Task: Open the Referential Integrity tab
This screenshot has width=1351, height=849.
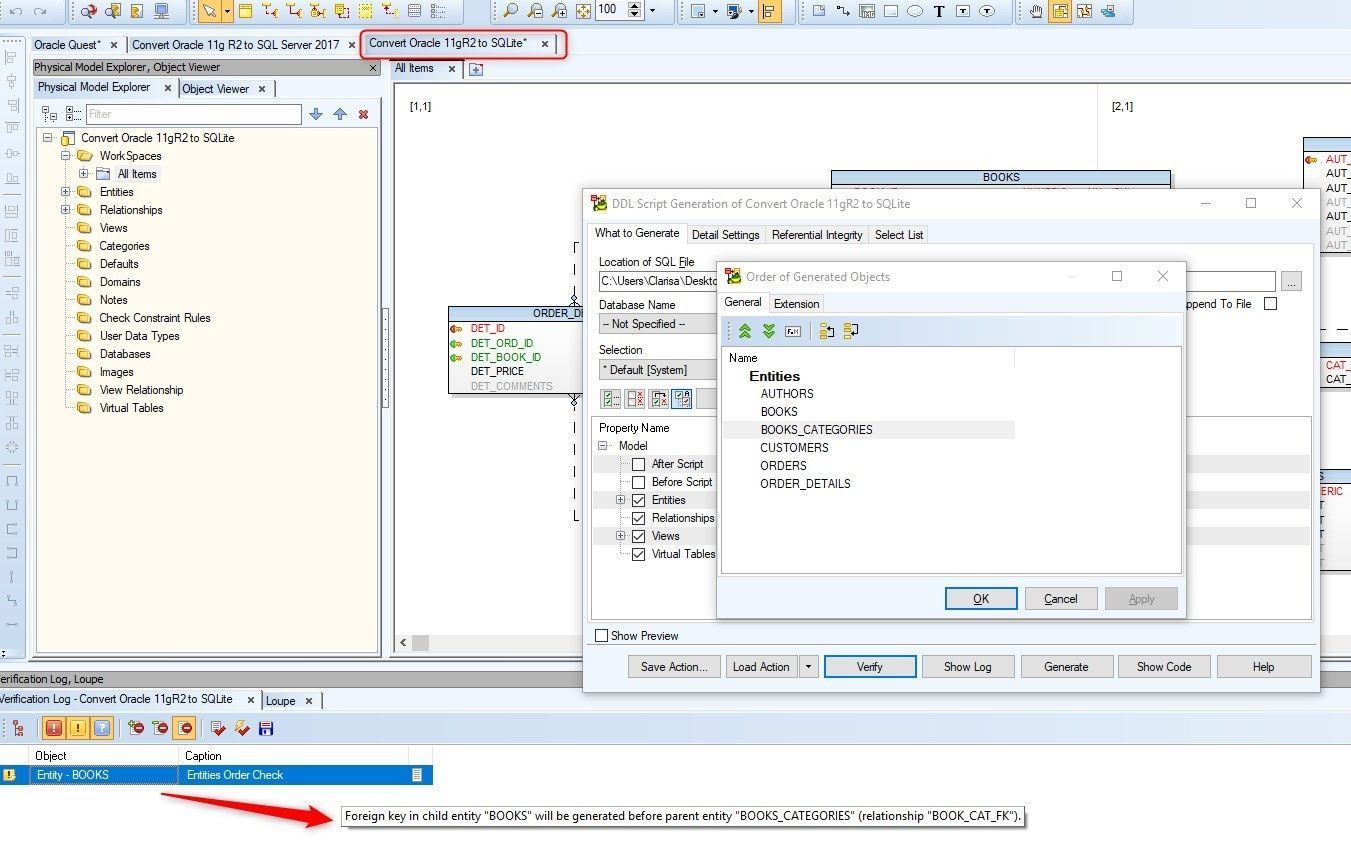Action: pos(817,234)
